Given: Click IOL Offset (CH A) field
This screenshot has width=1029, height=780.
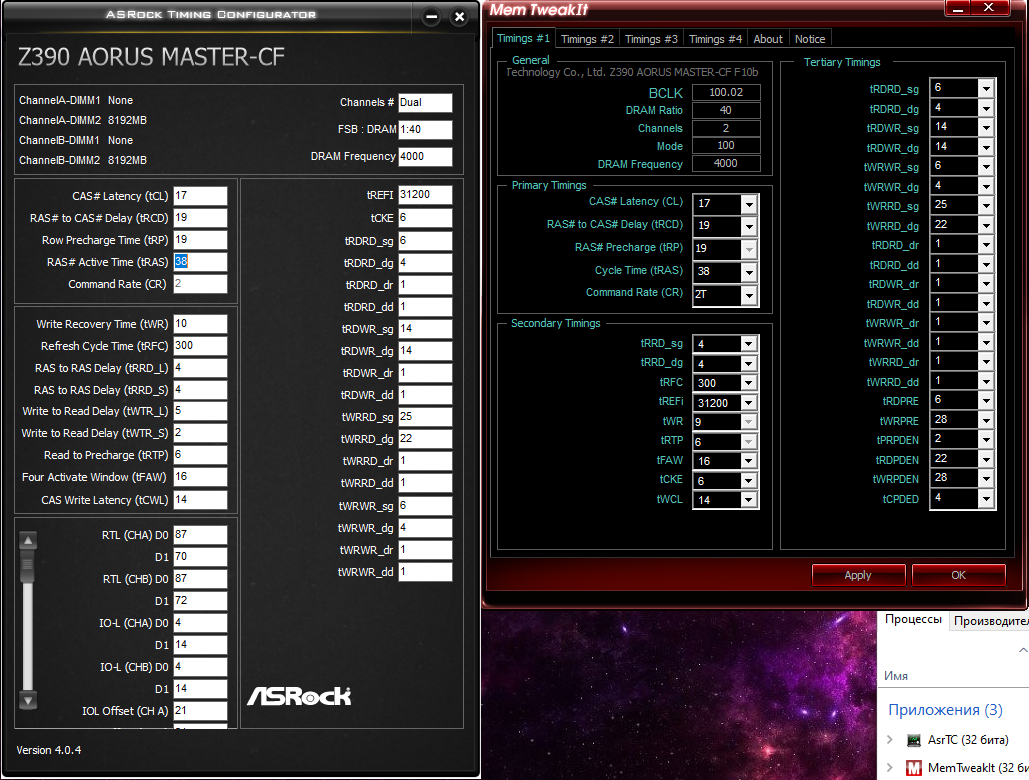Looking at the screenshot, I should [x=200, y=710].
